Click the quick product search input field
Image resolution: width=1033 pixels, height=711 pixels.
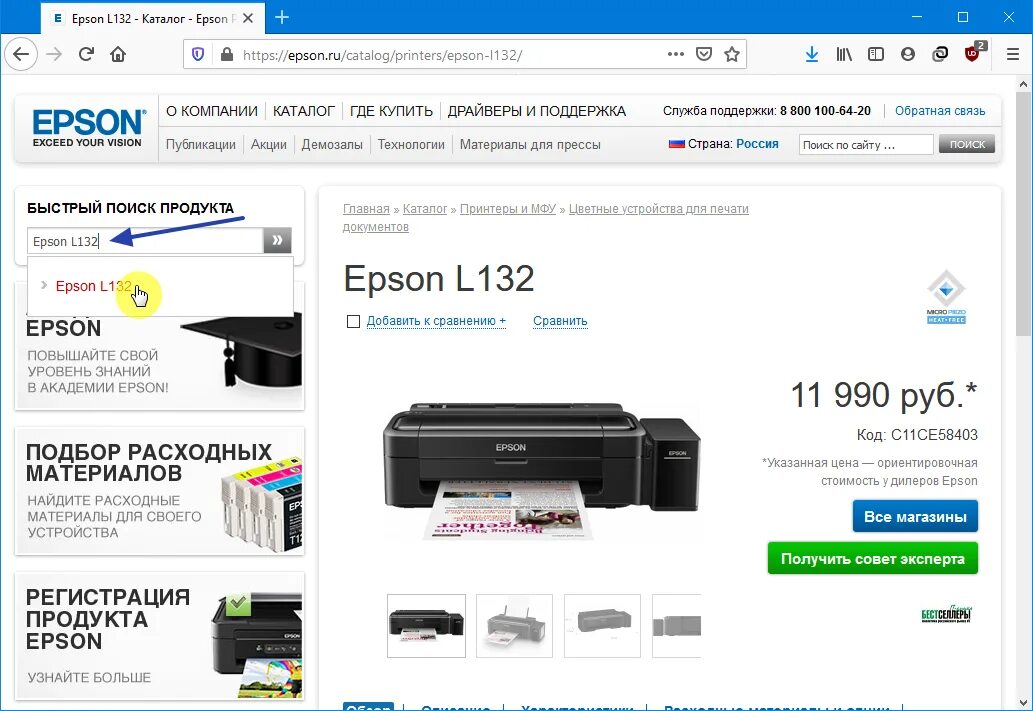tap(145, 241)
